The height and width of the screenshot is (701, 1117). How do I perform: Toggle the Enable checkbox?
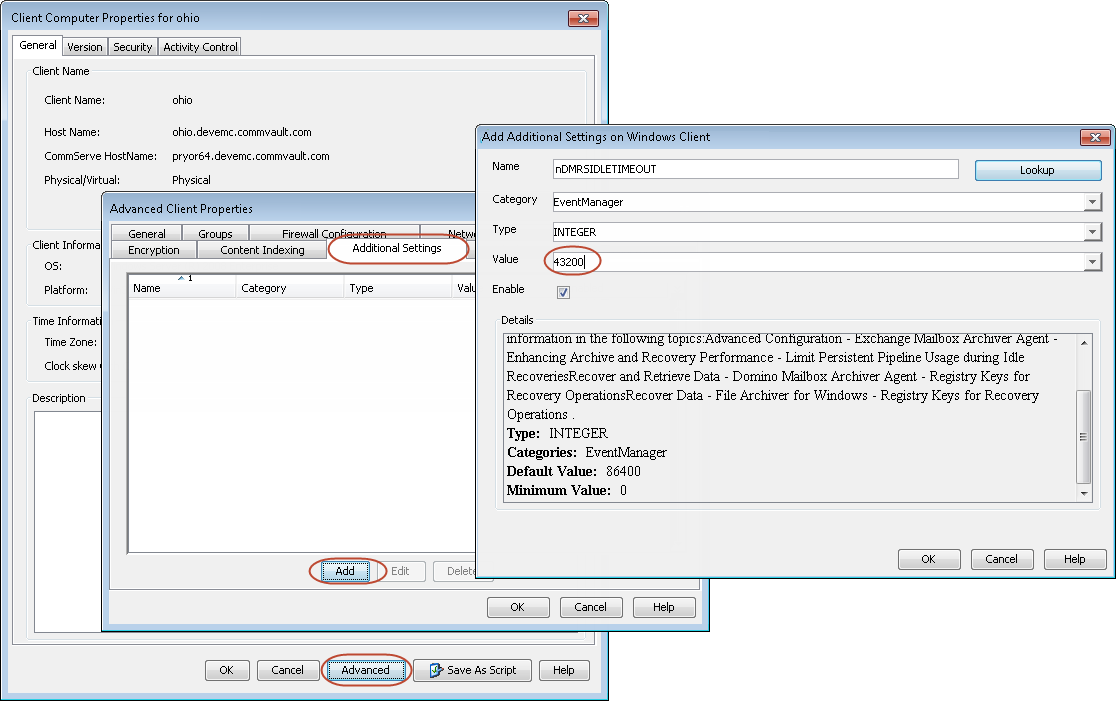(x=563, y=292)
